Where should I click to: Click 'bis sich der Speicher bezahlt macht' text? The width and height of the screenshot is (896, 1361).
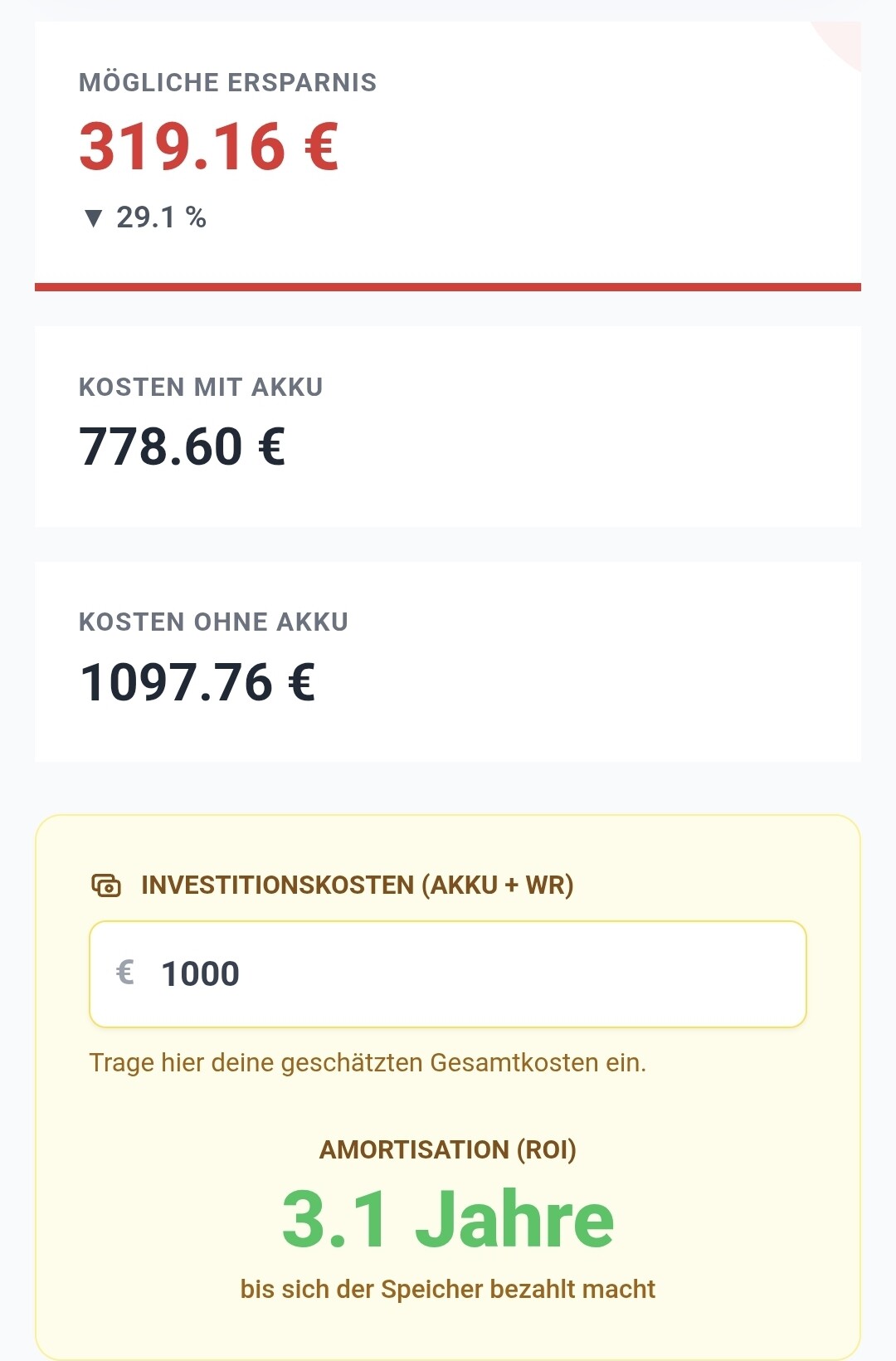coord(448,1289)
